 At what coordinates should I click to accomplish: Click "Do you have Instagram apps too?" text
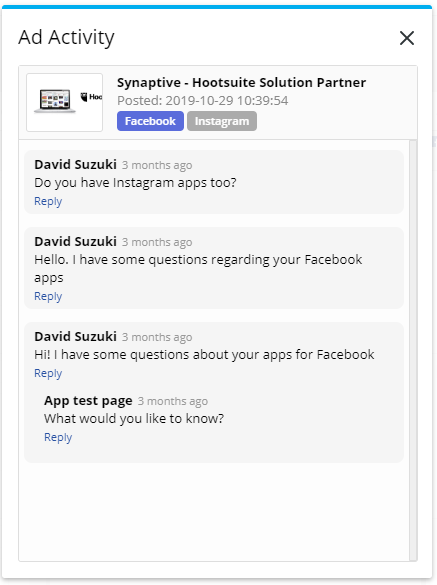coord(135,183)
